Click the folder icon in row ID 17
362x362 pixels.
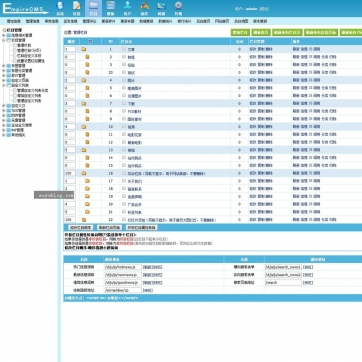[87, 181]
